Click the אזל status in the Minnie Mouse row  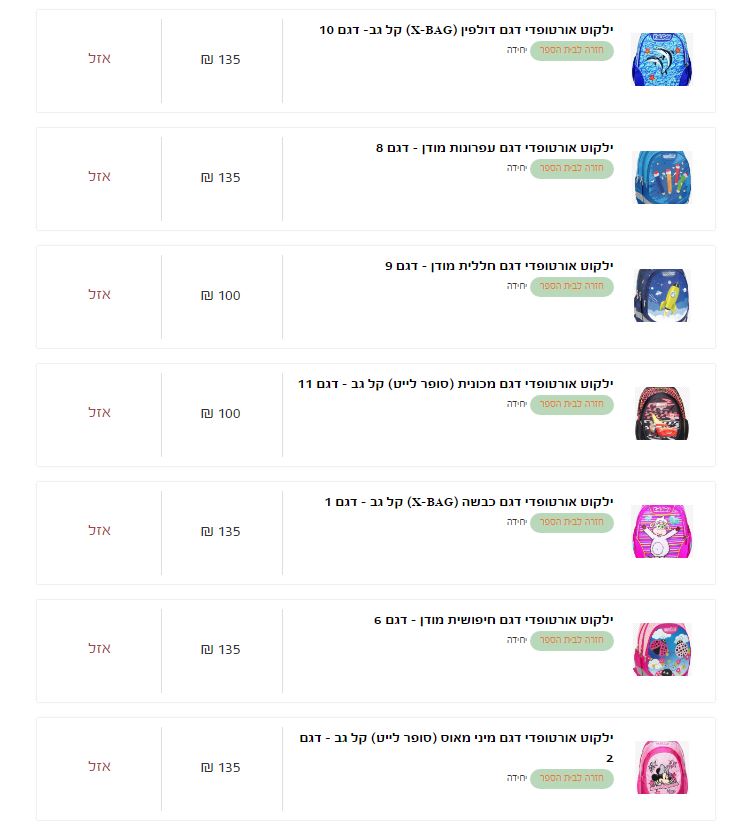pyautogui.click(x=99, y=767)
